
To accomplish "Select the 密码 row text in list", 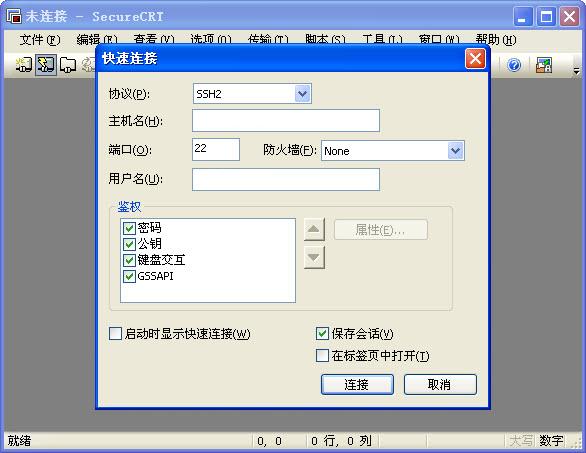I will coord(149,228).
